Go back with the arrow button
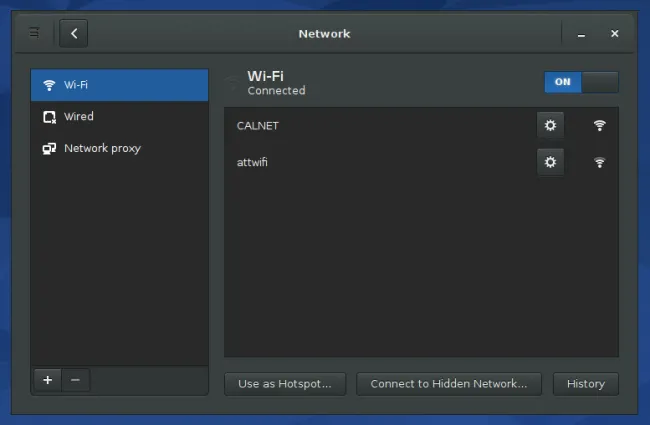The image size is (650, 425). click(x=73, y=33)
